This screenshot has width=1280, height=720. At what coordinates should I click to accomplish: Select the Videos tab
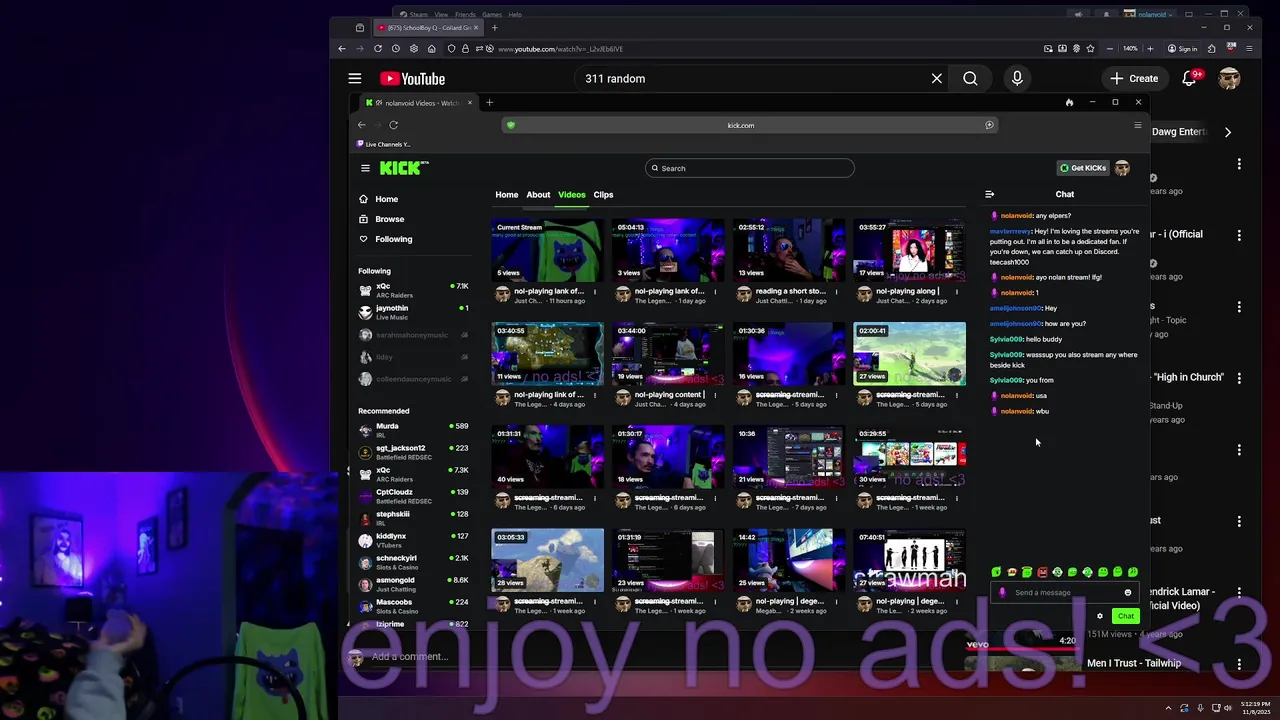point(572,195)
